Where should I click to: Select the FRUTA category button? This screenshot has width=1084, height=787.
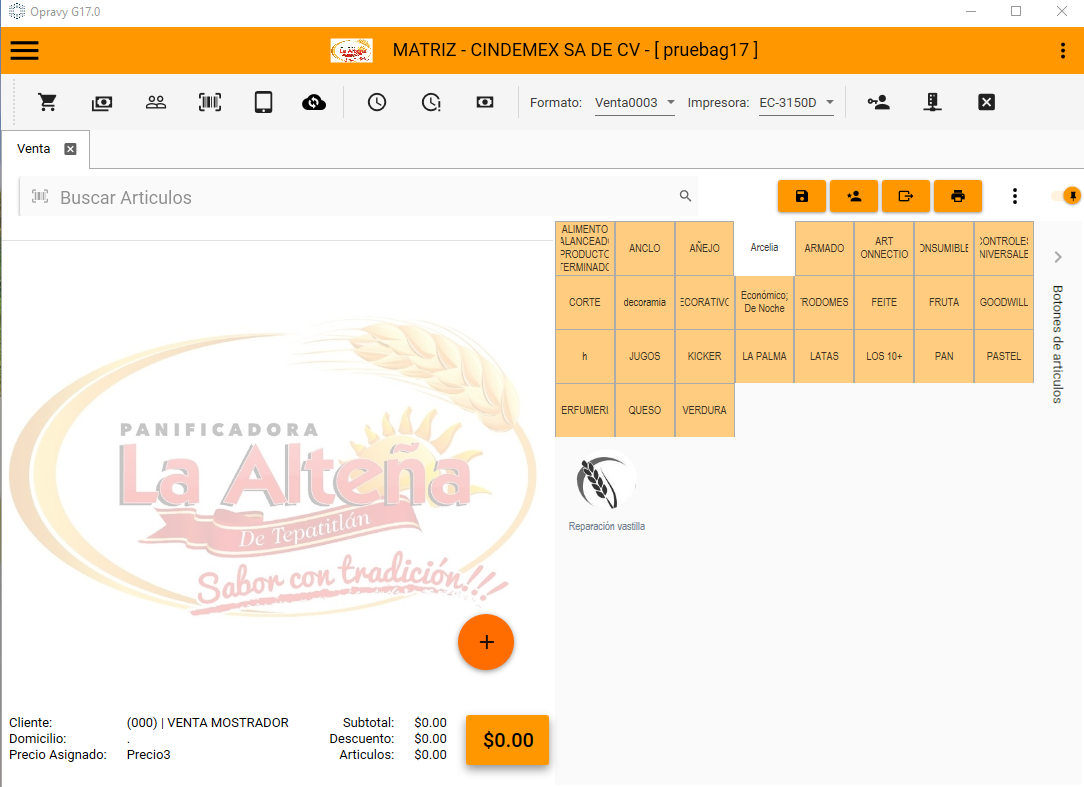pyautogui.click(x=944, y=302)
